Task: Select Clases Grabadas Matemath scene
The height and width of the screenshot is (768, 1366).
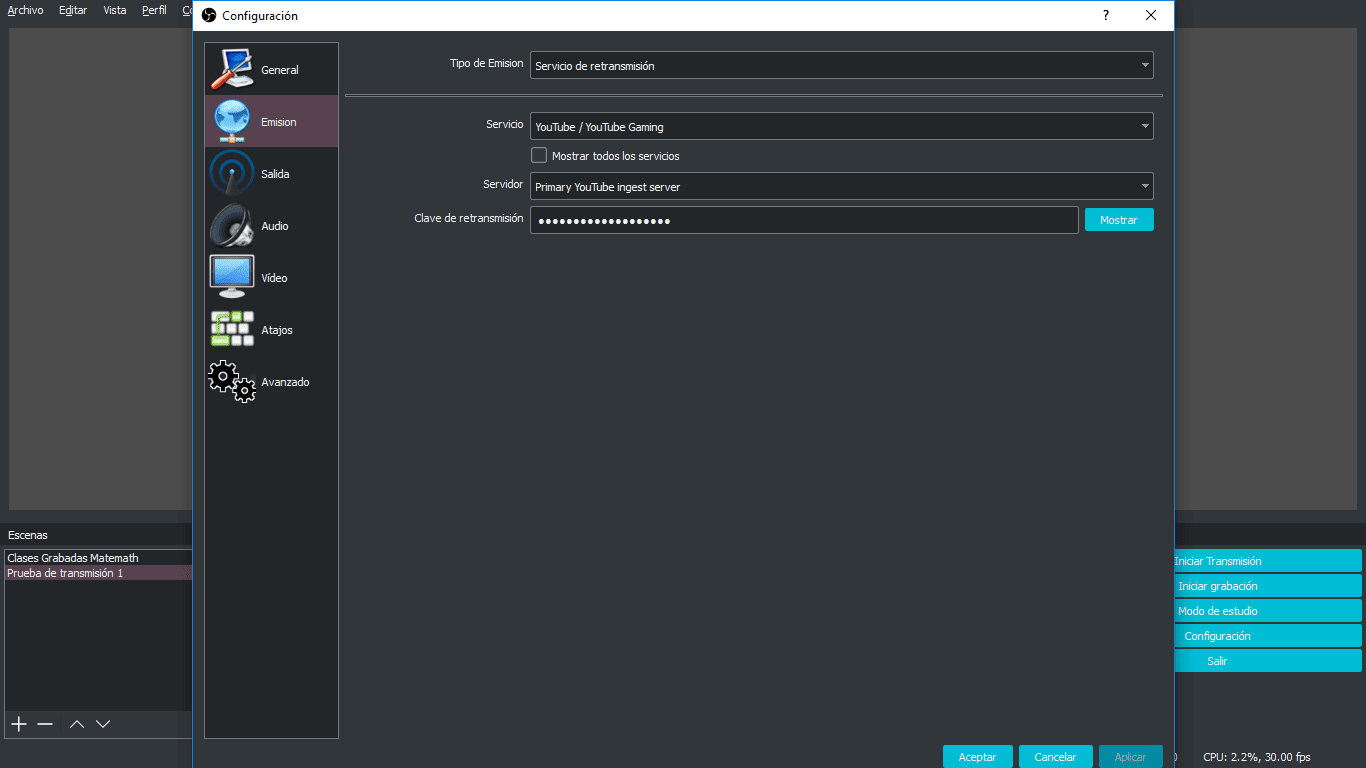Action: pos(98,558)
